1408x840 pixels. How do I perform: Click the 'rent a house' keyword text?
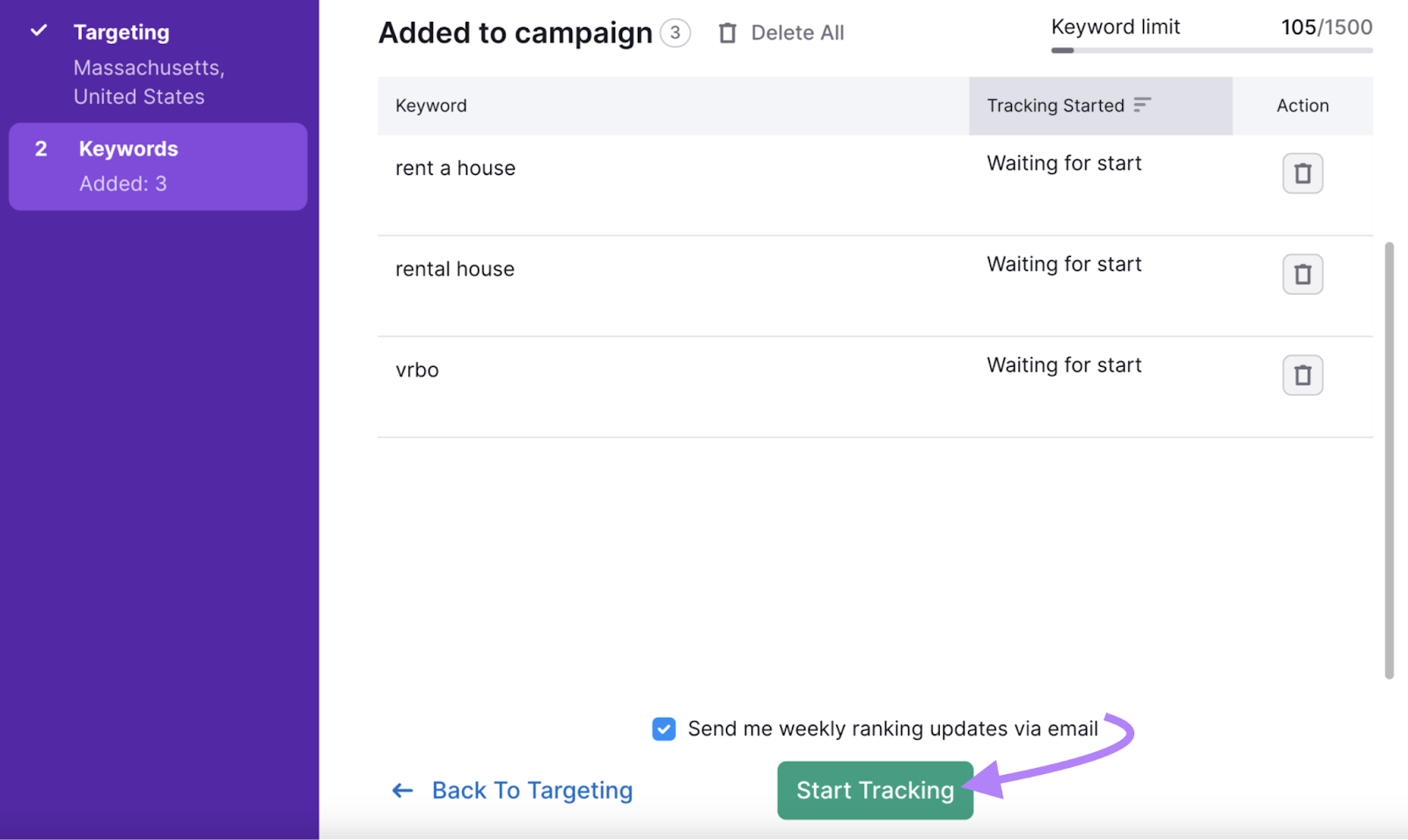tap(455, 168)
